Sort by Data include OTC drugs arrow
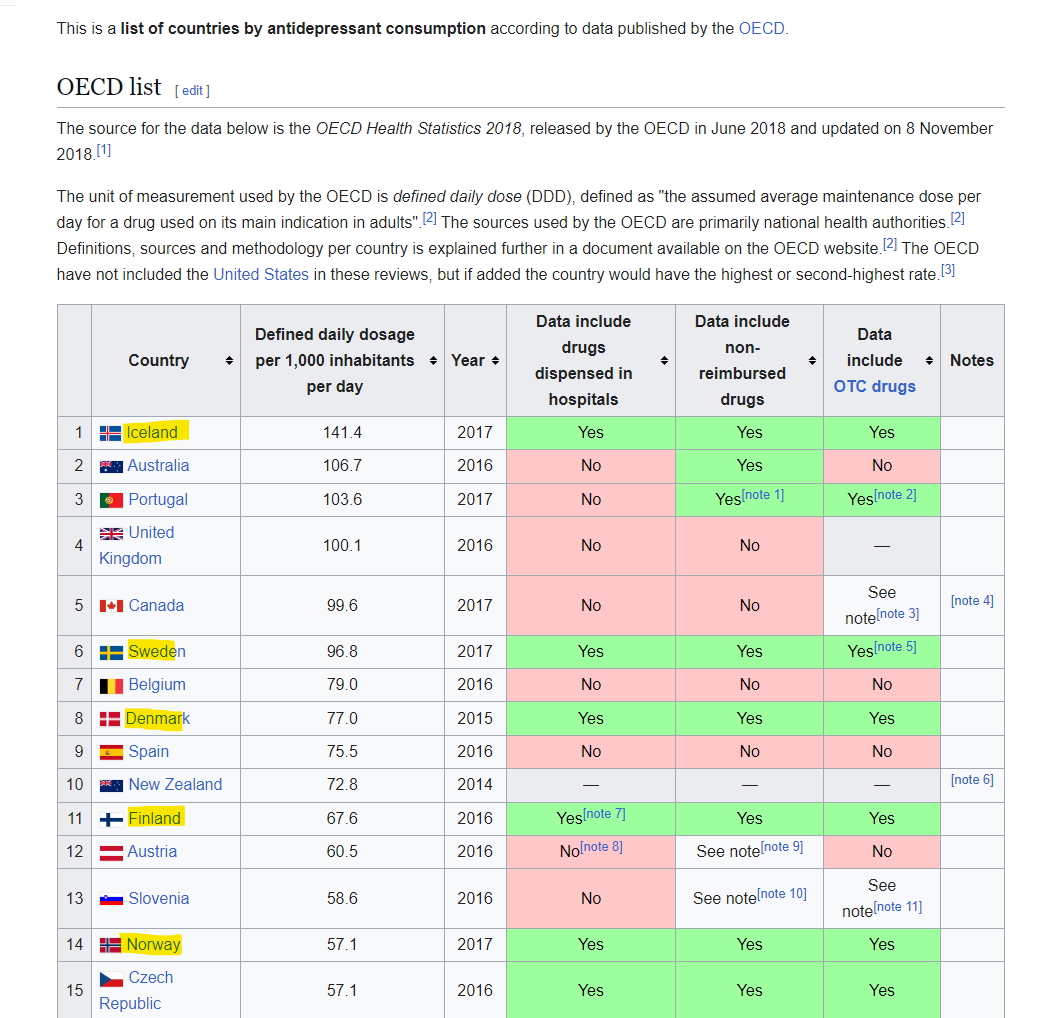This screenshot has height=1018, width=1039. tap(929, 361)
